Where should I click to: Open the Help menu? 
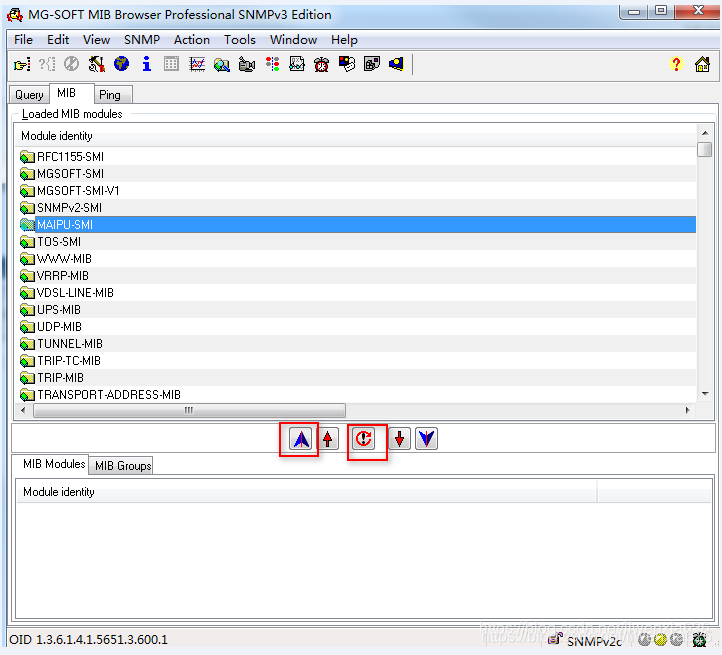[x=344, y=40]
